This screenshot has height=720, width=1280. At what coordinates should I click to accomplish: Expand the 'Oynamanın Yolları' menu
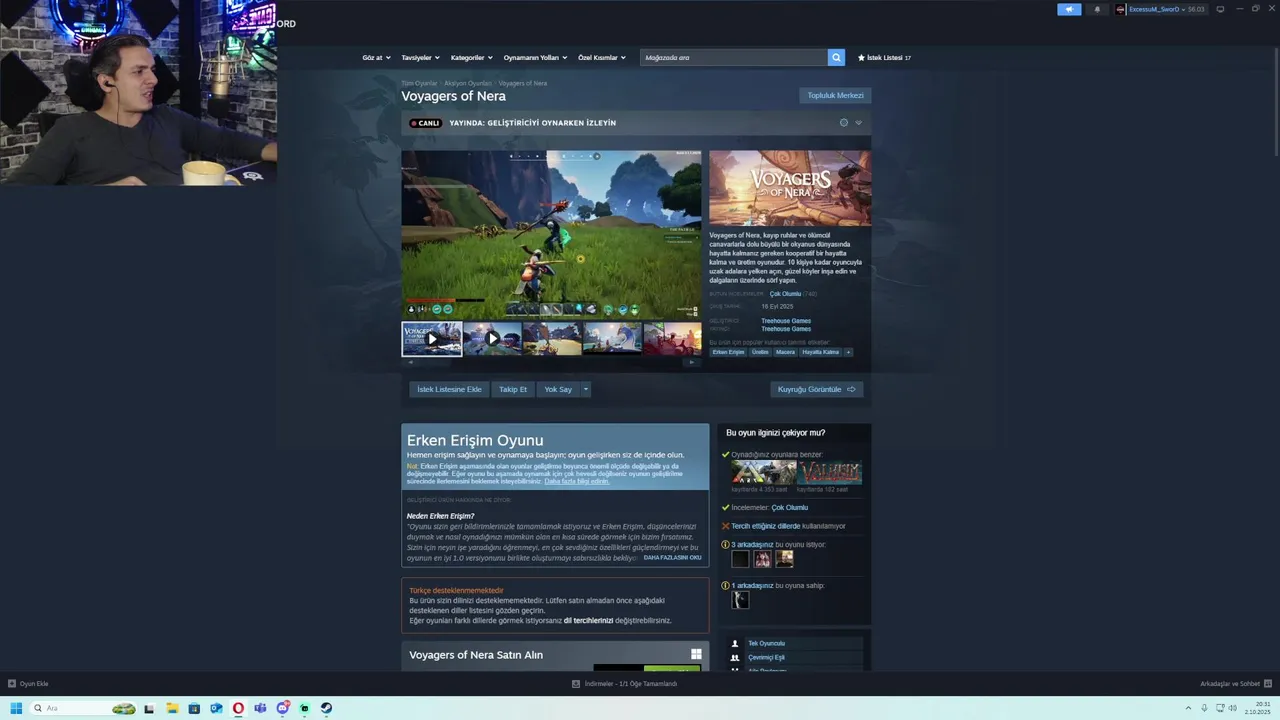(535, 58)
